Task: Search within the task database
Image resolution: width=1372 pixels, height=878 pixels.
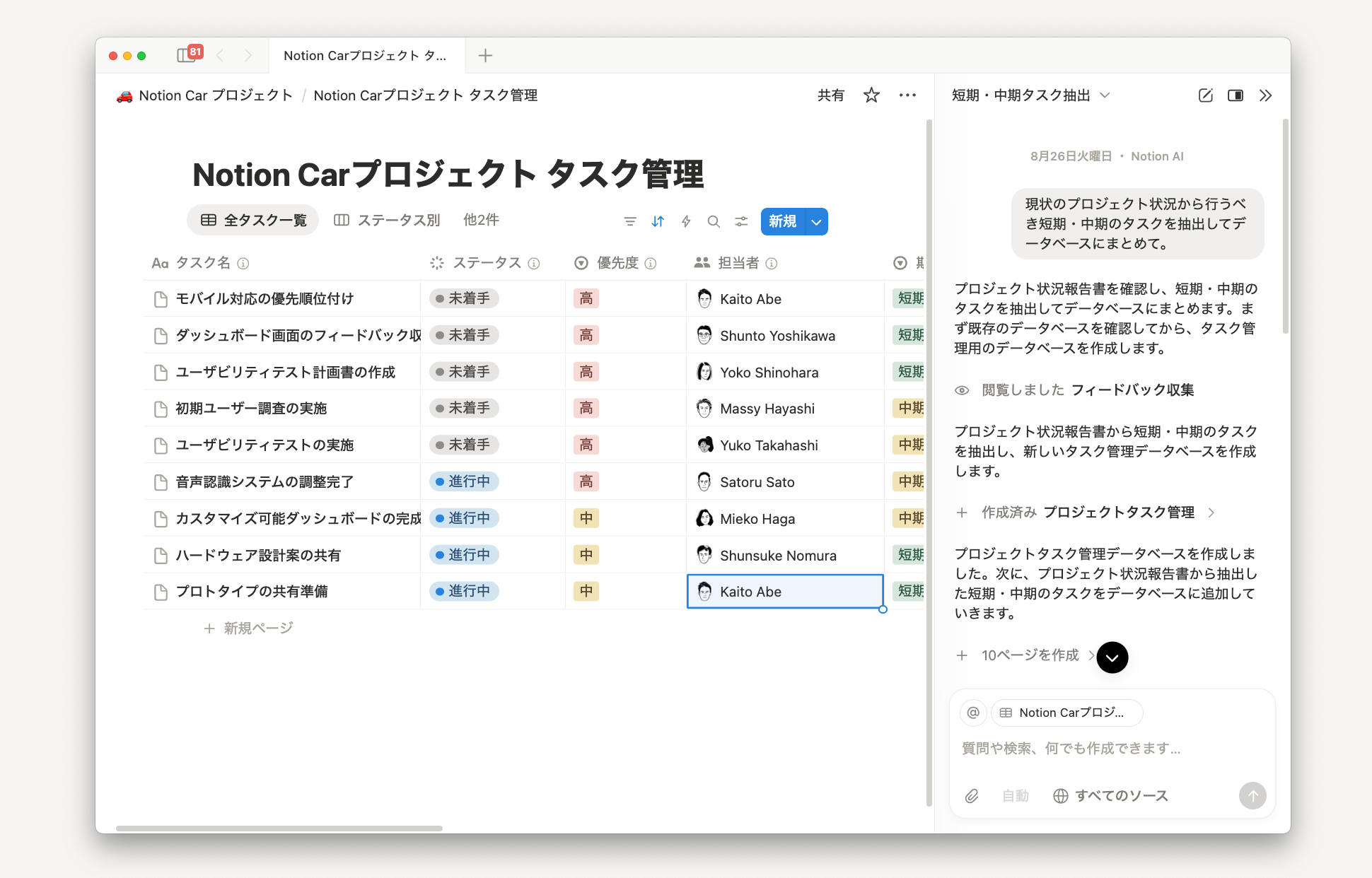Action: (714, 221)
